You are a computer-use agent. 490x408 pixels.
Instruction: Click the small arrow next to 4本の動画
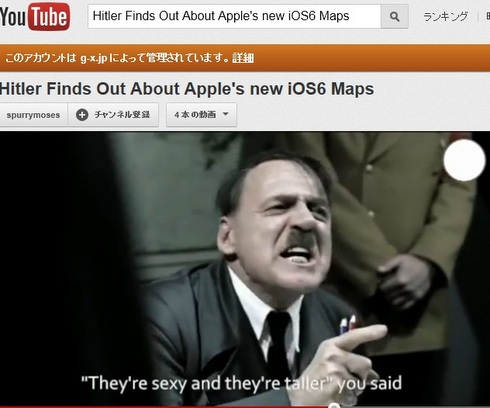tap(226, 114)
